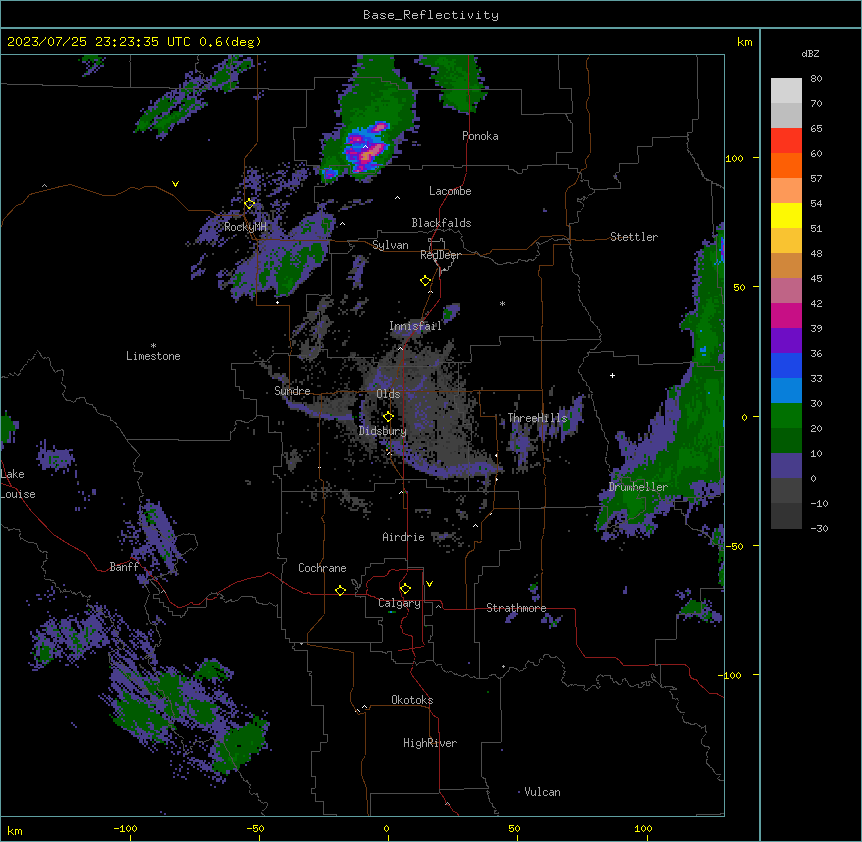This screenshot has width=862, height=842.
Task: Click the royal blue band in legend
Action: (786, 365)
